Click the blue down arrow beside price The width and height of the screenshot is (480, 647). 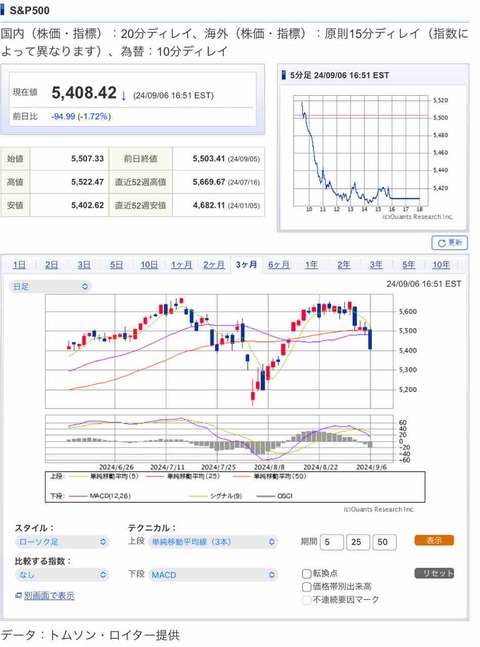click(123, 96)
